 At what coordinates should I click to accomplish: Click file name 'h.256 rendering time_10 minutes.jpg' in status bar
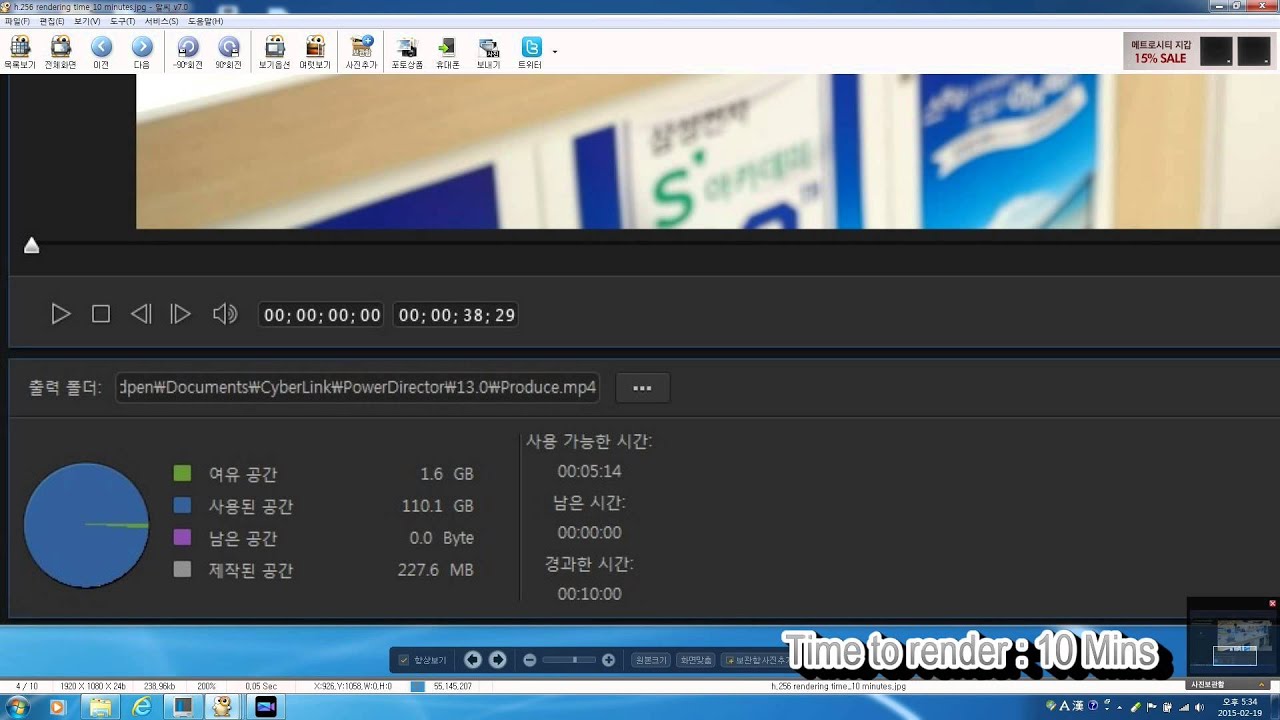coord(838,687)
